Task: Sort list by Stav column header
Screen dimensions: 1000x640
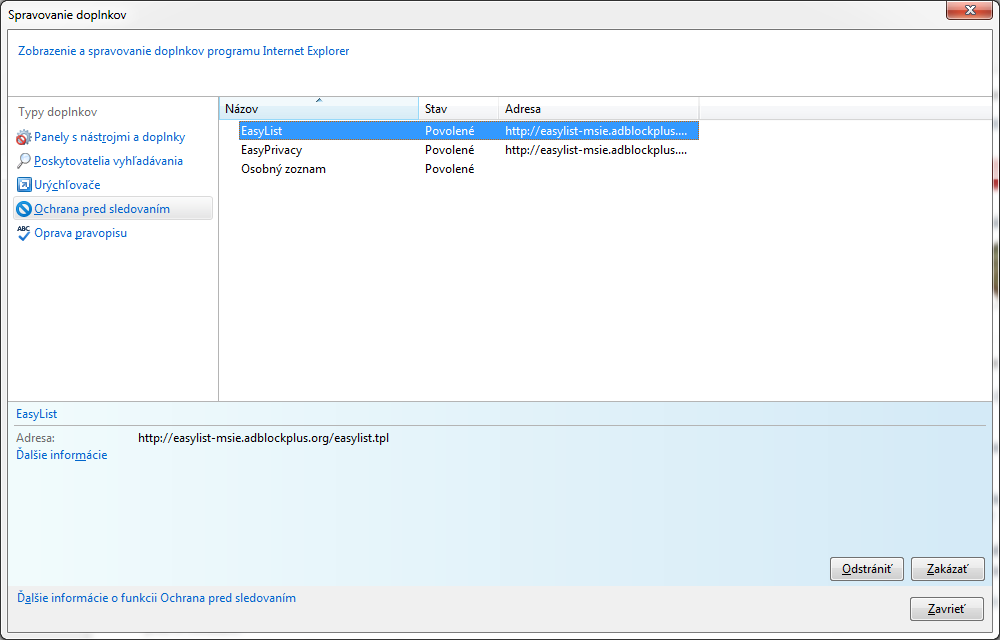Action: 458,109
